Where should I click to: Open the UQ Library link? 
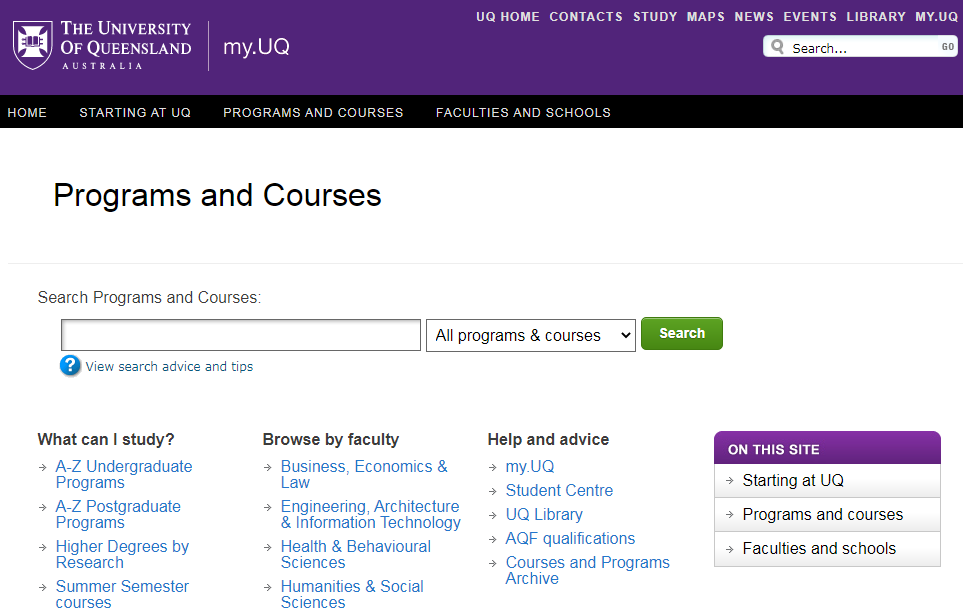tap(544, 514)
